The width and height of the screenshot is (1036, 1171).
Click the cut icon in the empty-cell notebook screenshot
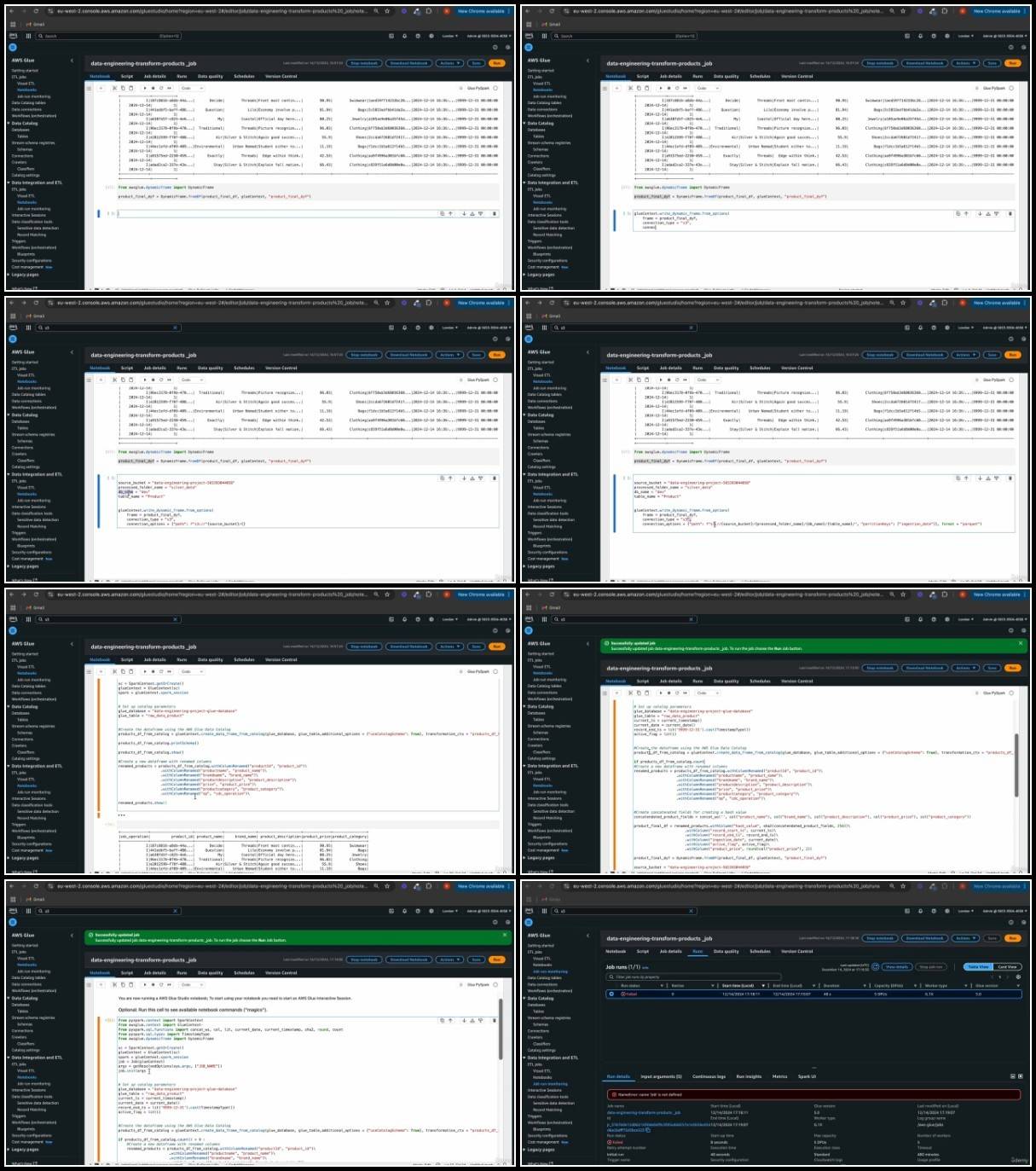pos(113,88)
